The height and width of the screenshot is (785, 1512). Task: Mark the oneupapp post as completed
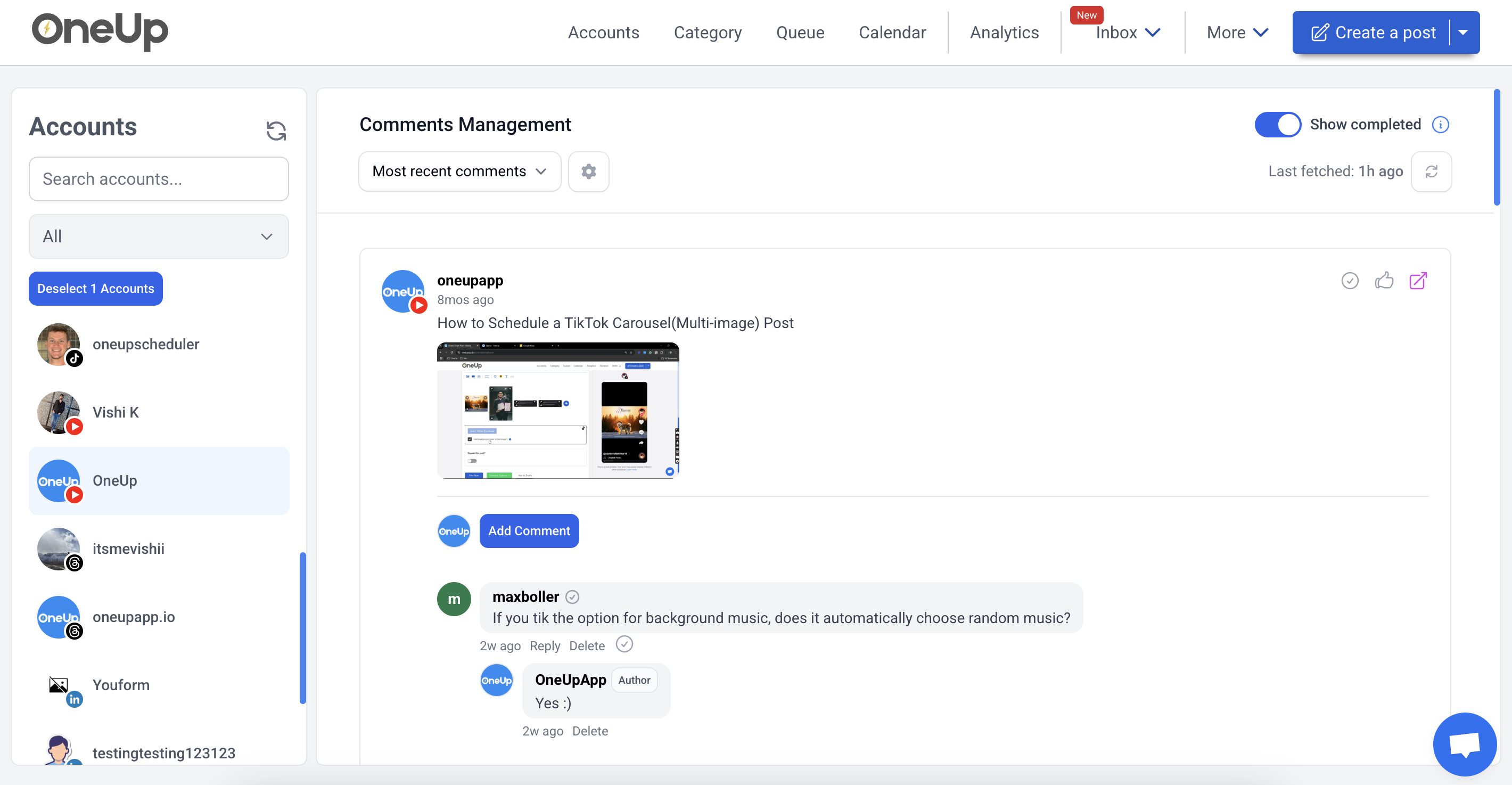(1350, 281)
